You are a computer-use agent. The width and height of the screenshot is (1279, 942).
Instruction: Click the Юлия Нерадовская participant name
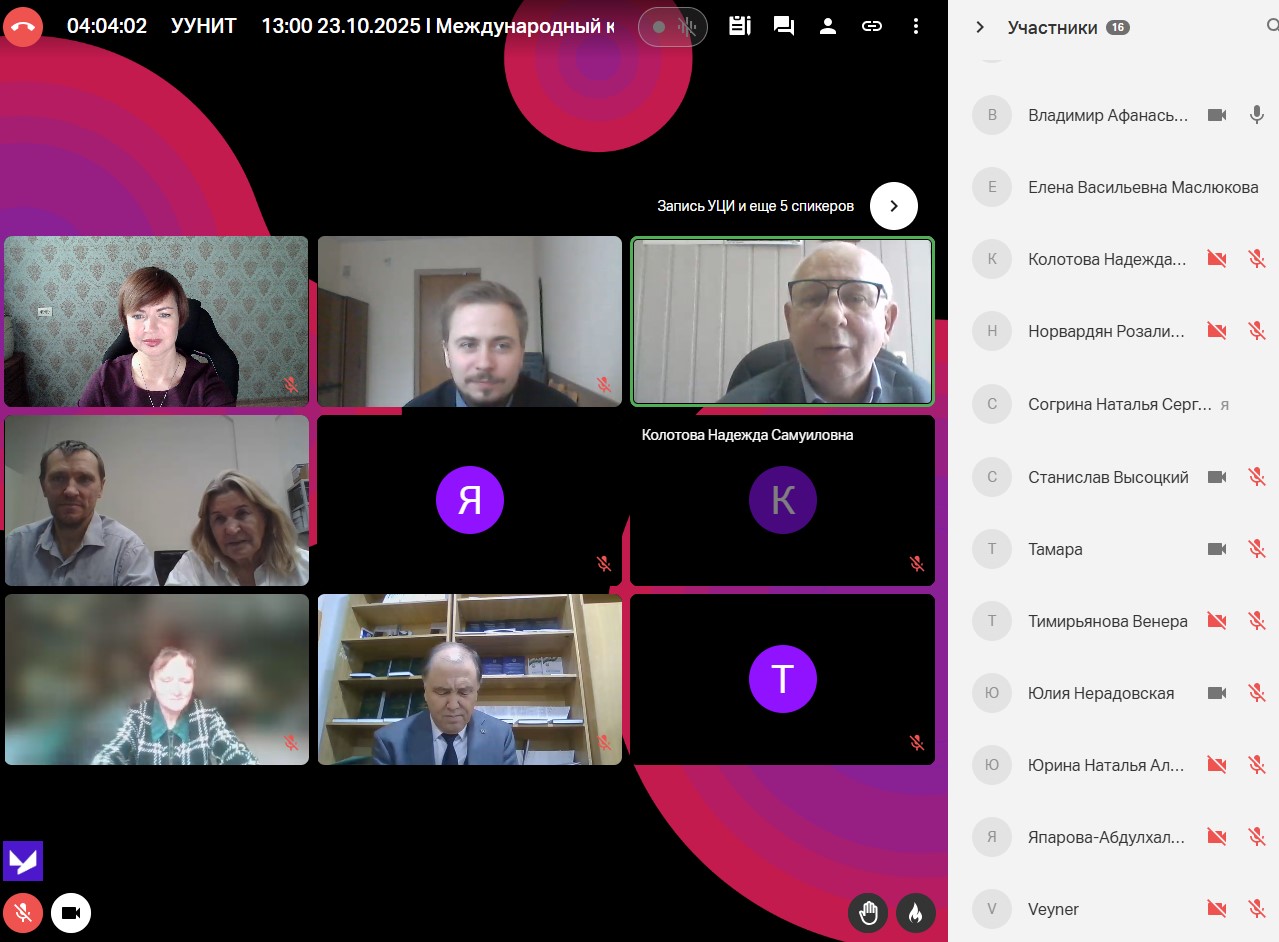1100,693
